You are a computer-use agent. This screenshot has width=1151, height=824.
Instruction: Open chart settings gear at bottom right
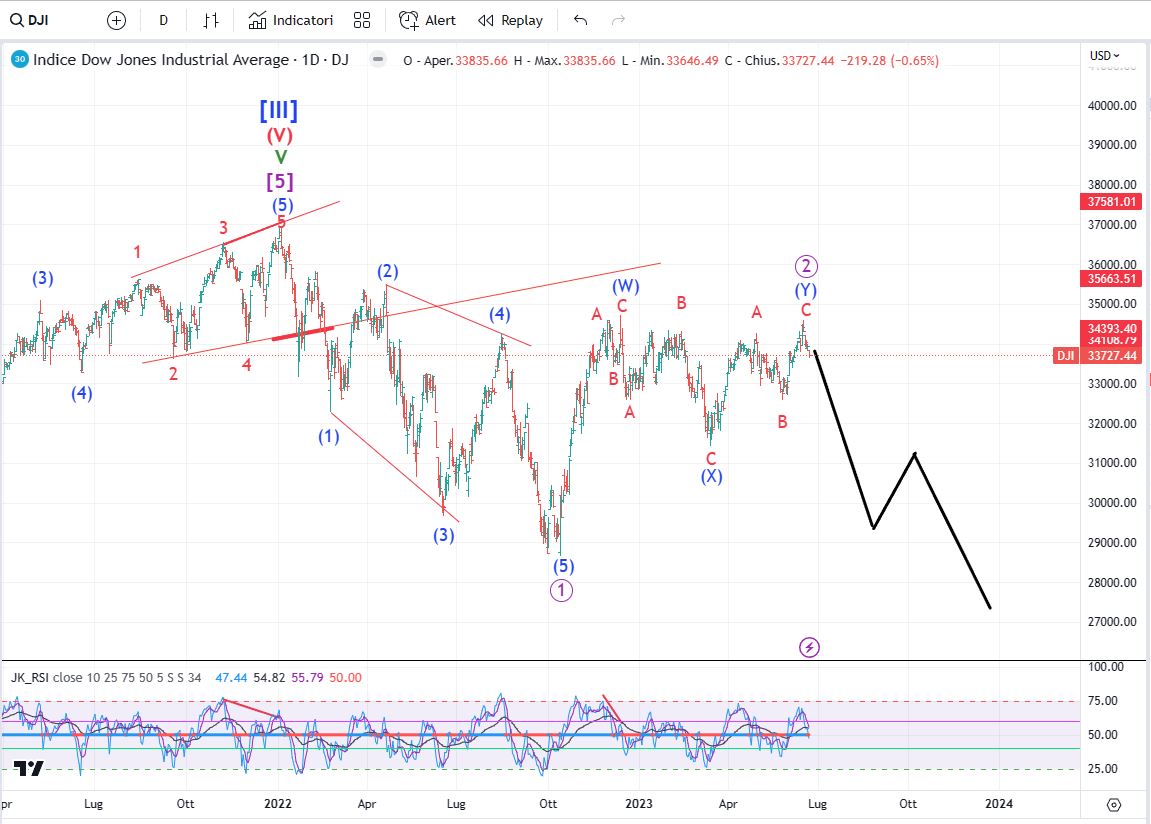(x=1114, y=805)
